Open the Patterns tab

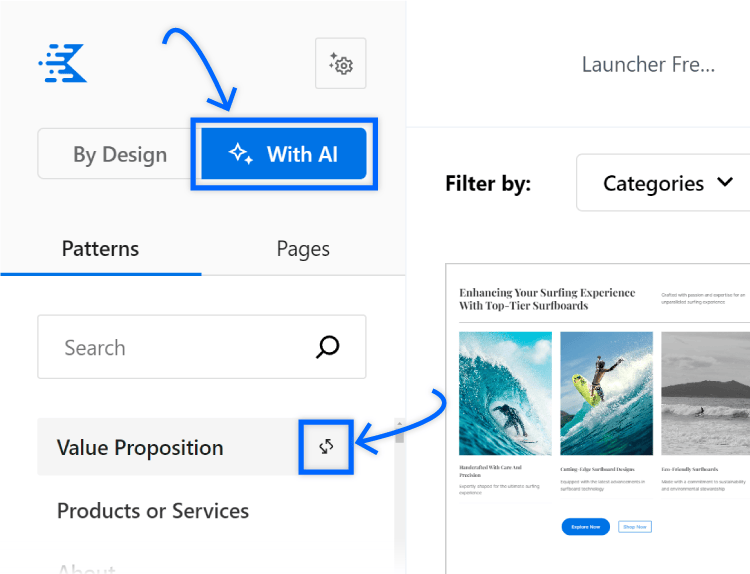click(100, 249)
